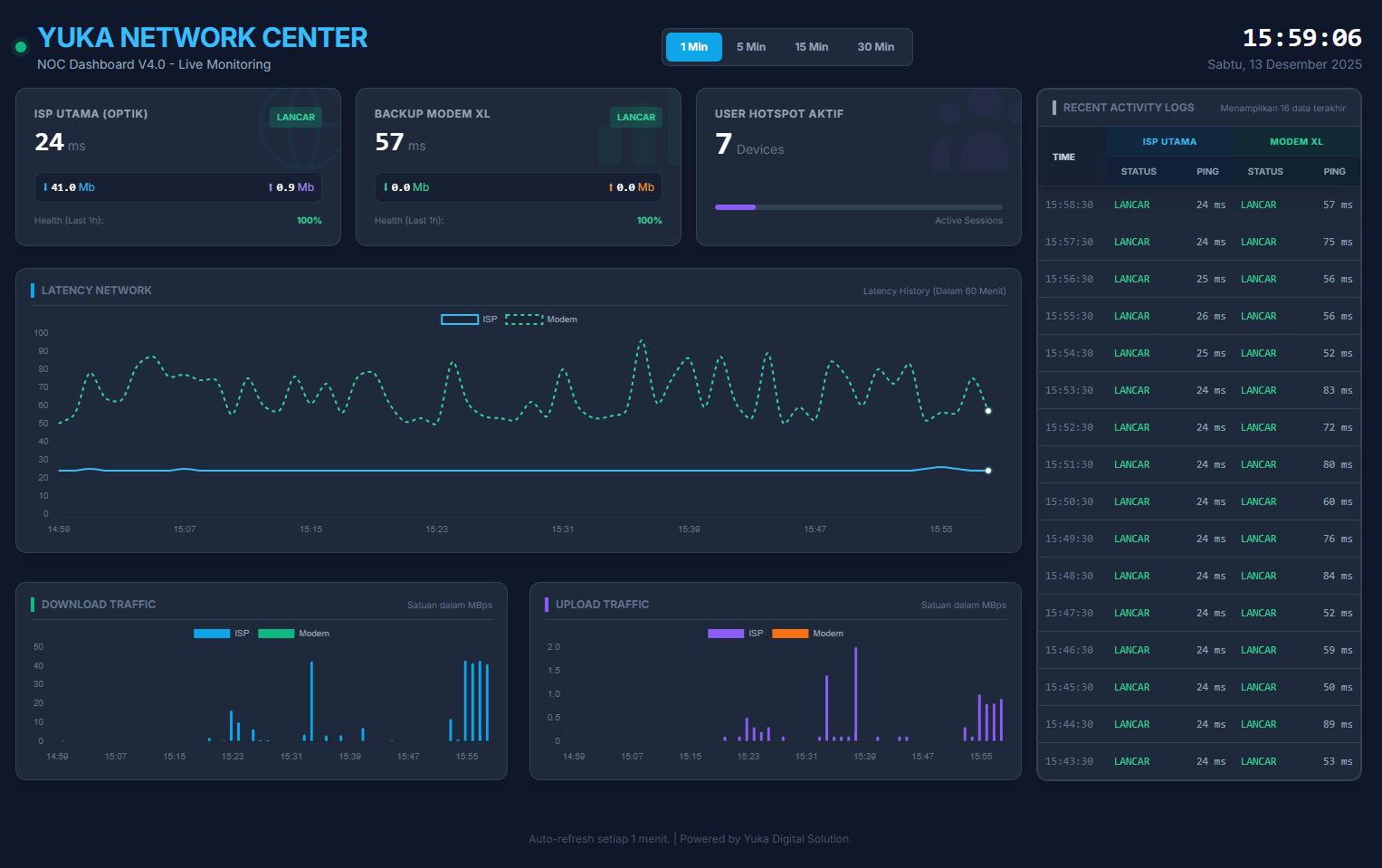Click the LANCAR badge on ISP Utama card

296,117
